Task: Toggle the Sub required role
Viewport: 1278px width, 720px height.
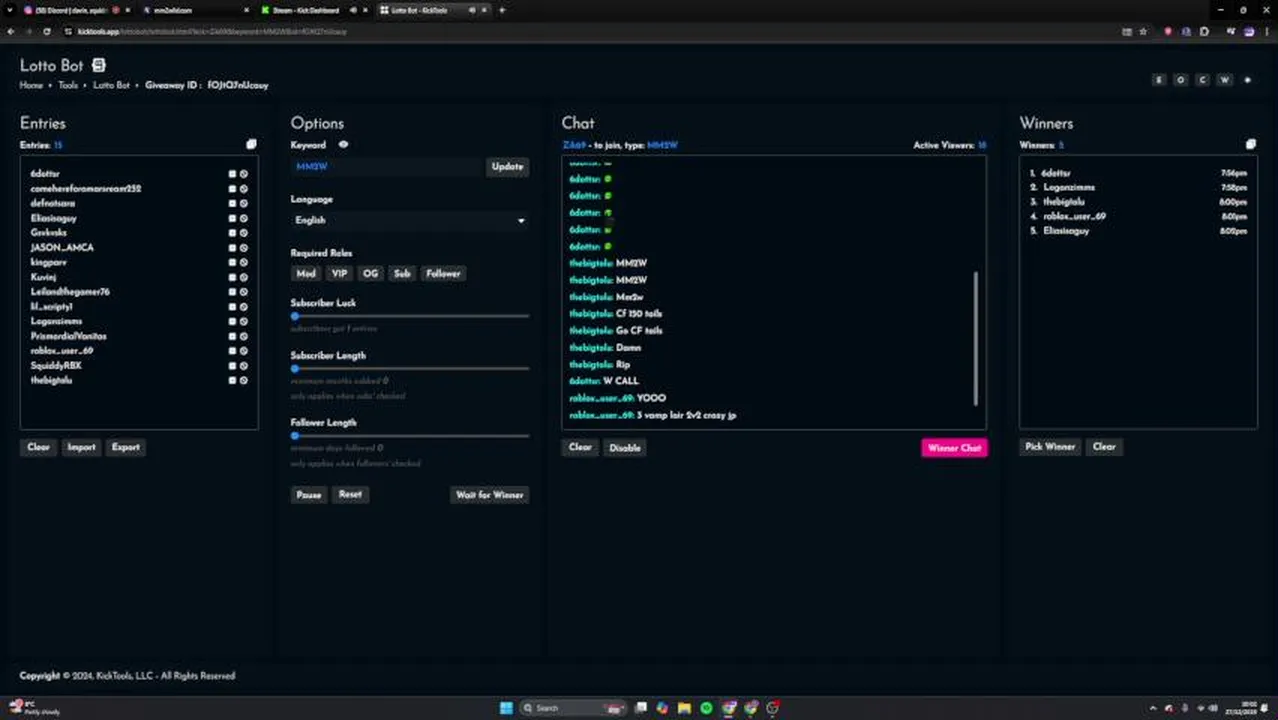Action: click(402, 273)
